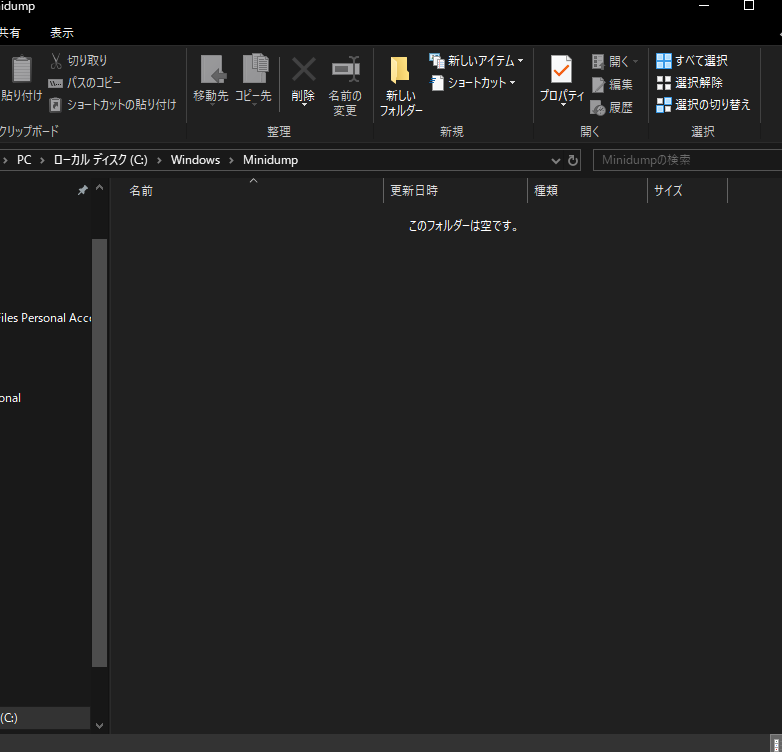The height and width of the screenshot is (752, 782).
Task: Sort by サイズ column header
Action: tap(687, 190)
